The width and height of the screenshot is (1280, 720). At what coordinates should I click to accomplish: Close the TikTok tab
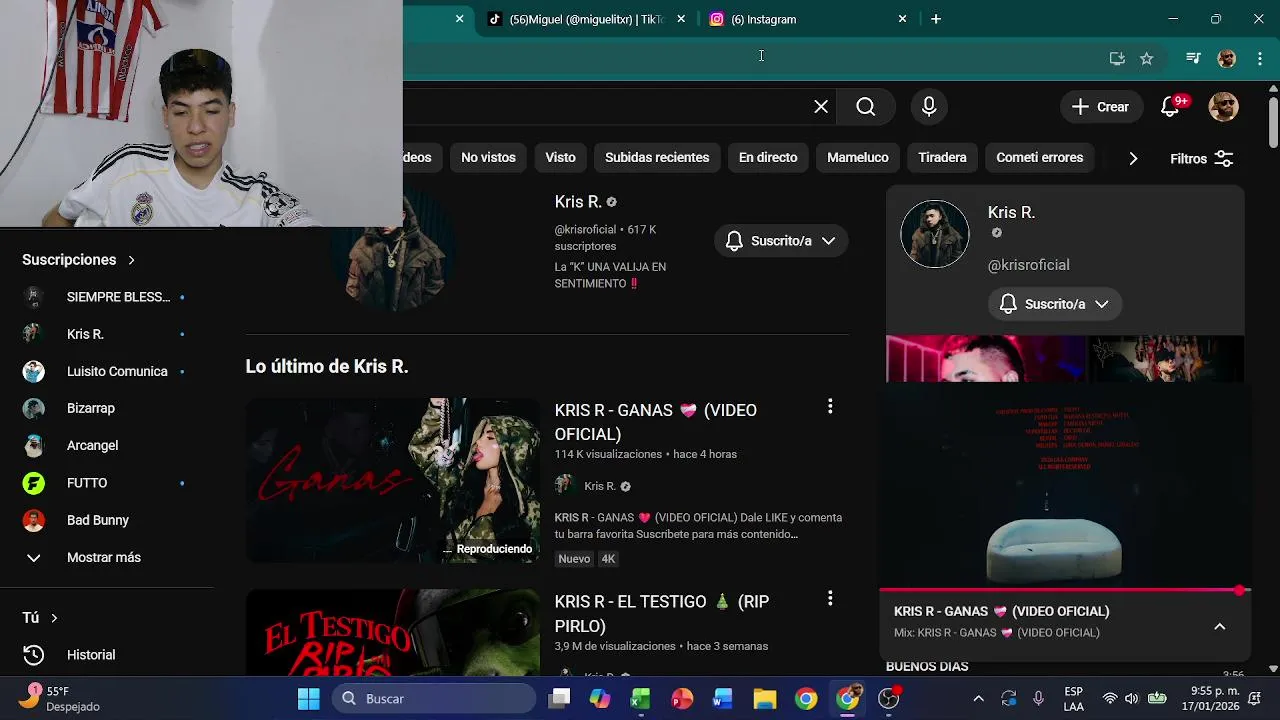click(681, 19)
